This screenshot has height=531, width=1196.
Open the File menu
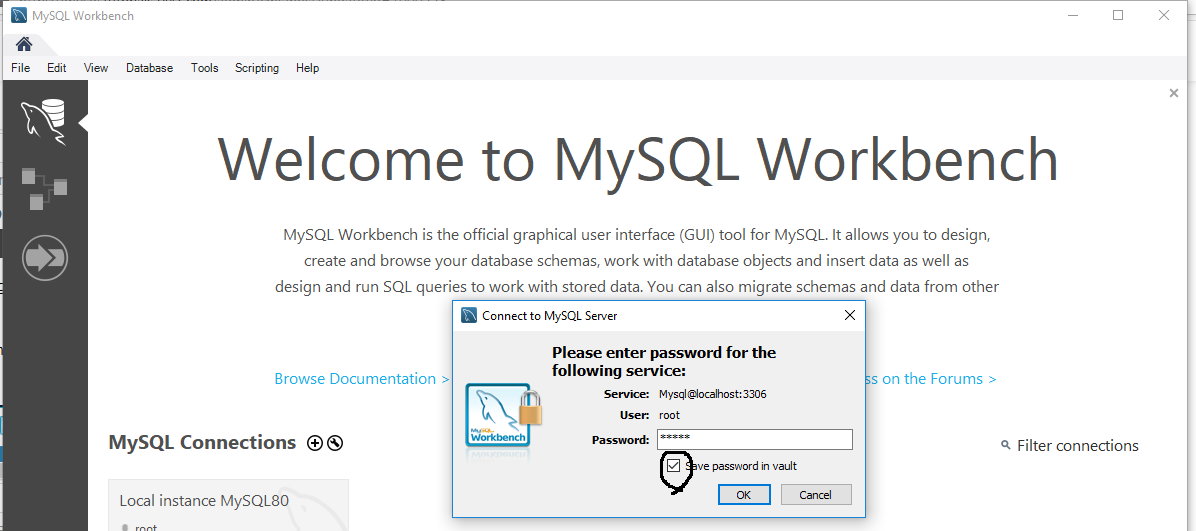click(21, 68)
